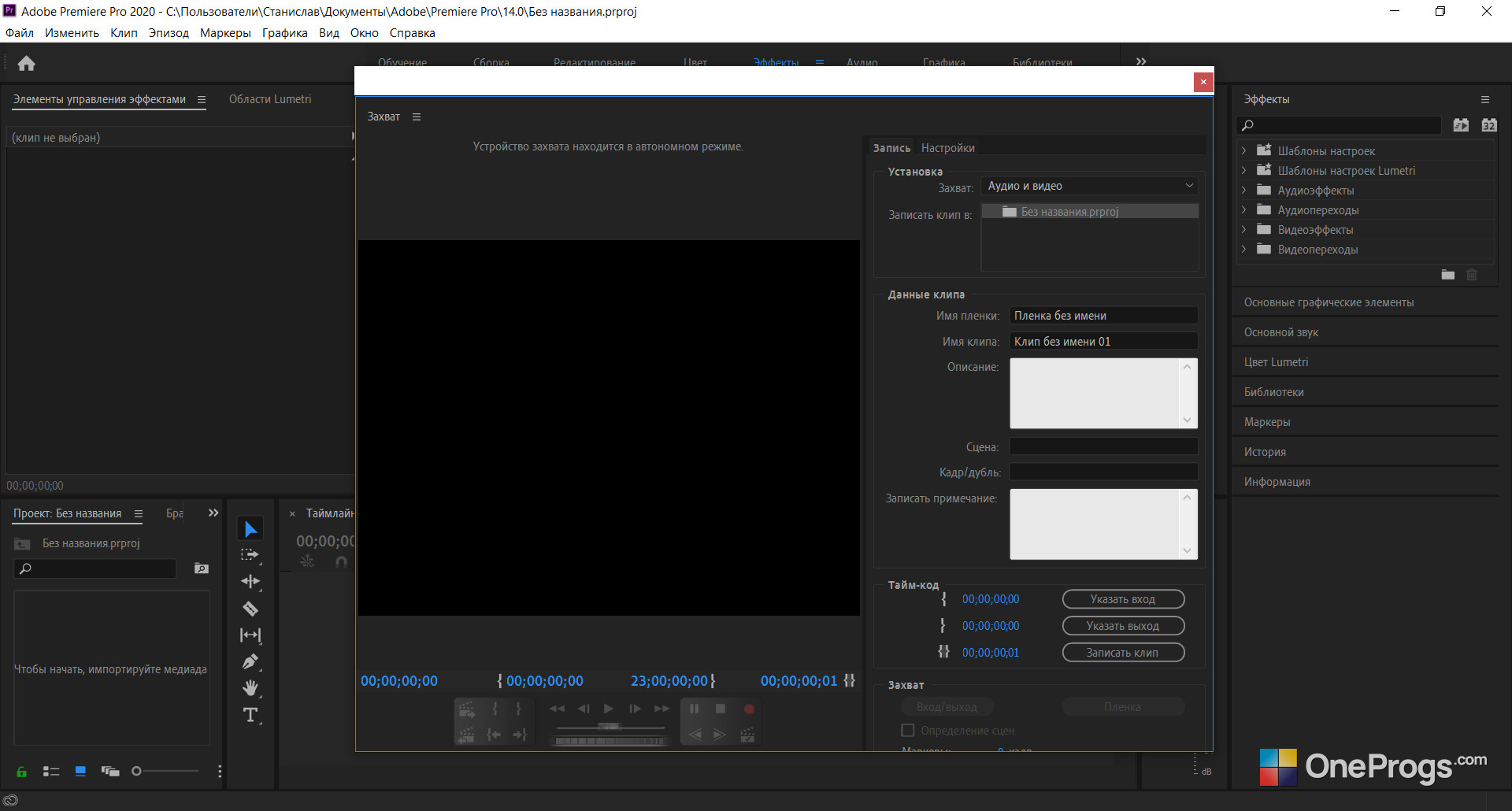Open the Клип menu
This screenshot has width=1512, height=811.
[124, 33]
